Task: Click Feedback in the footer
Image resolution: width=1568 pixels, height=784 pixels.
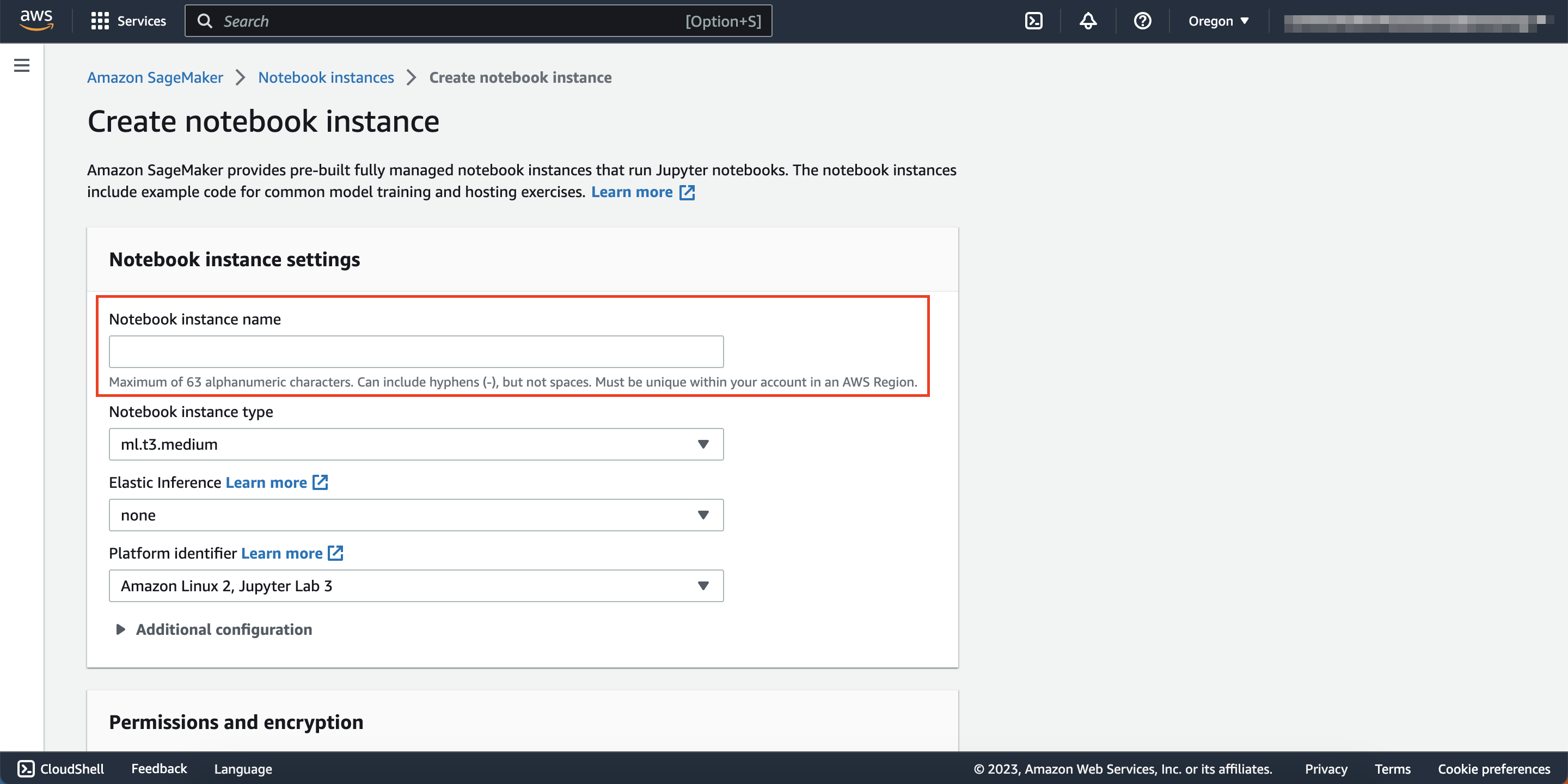Action: pyautogui.click(x=158, y=768)
